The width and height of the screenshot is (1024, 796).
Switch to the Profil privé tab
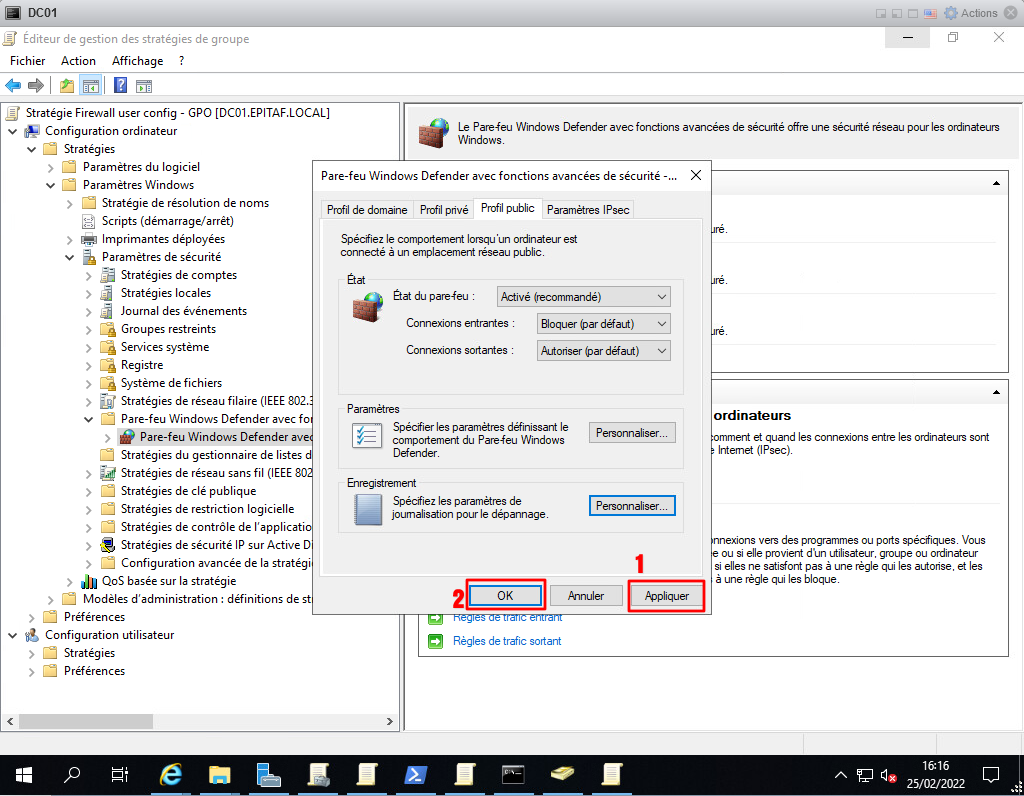[443, 210]
